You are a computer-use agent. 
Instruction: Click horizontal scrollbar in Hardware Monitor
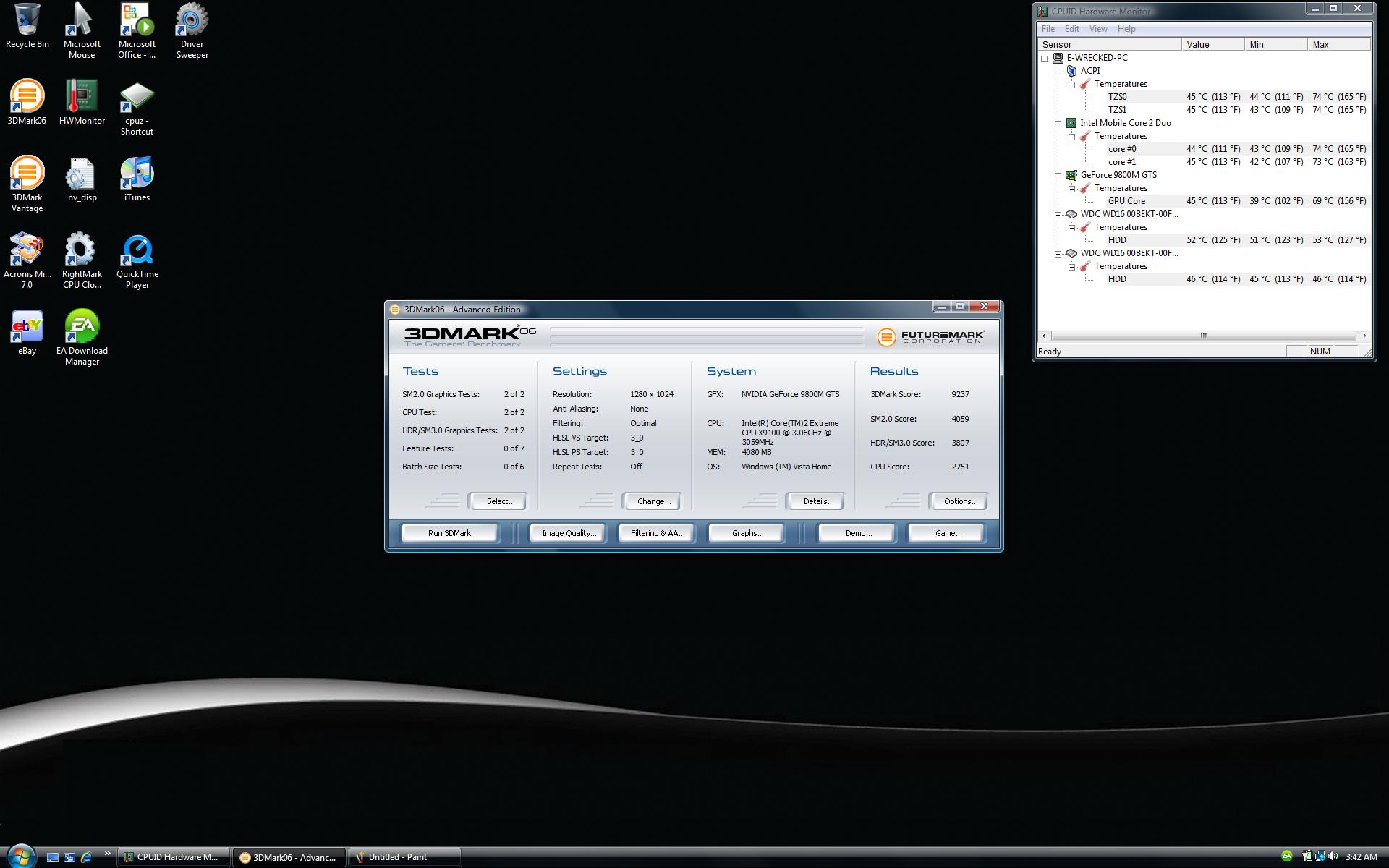tap(1203, 336)
